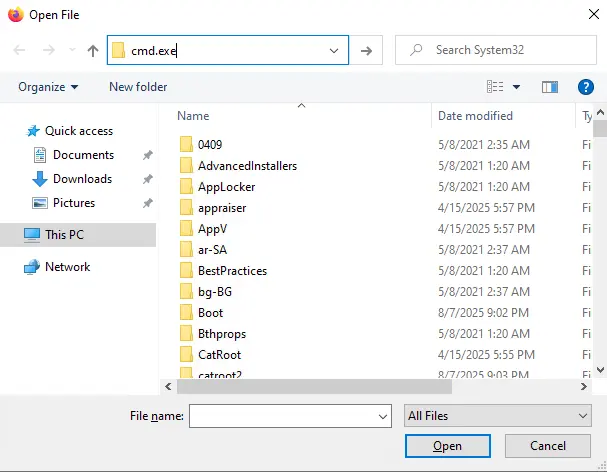This screenshot has height=474, width=607.
Task: Click New folder in toolbar
Action: pos(138,87)
